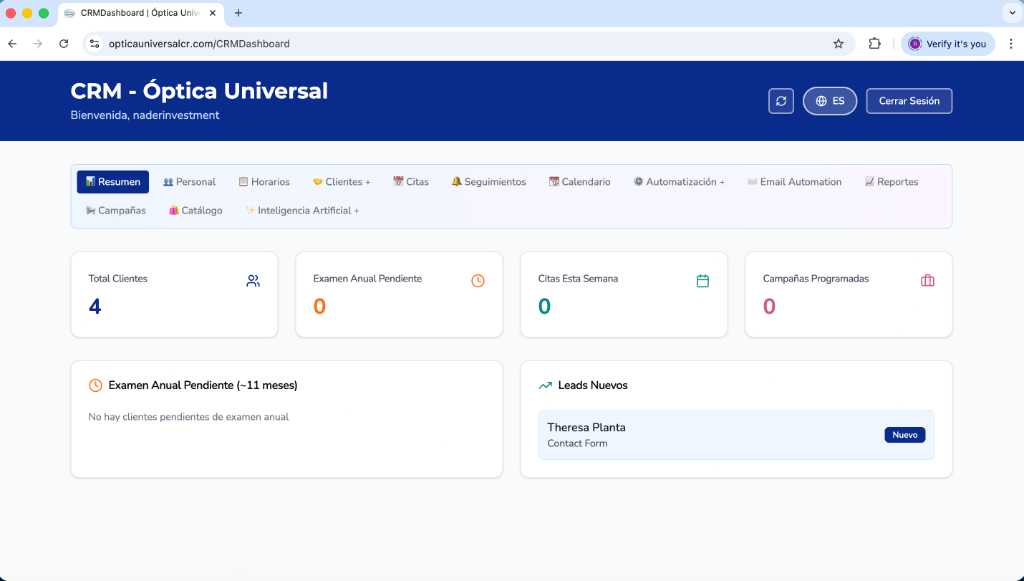The height and width of the screenshot is (581, 1024).
Task: Expand the Automatización + menu
Action: pos(679,181)
